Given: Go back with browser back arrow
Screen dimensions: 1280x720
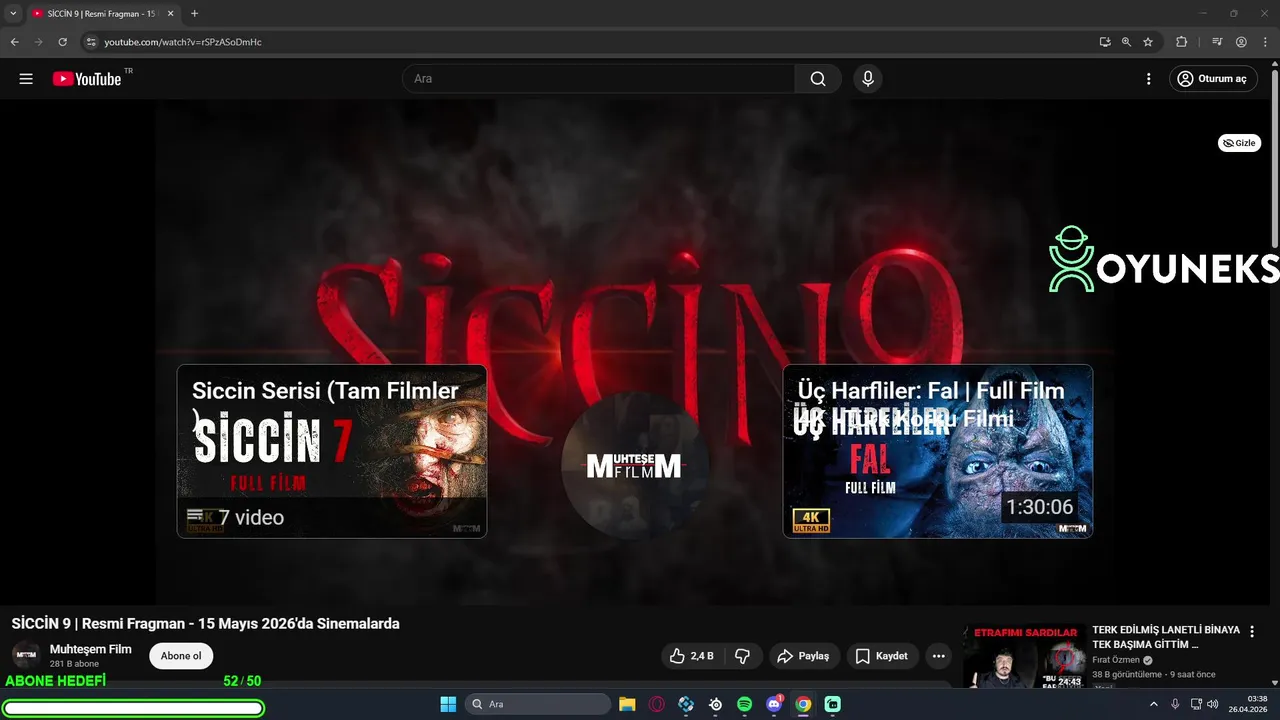Looking at the screenshot, I should tap(14, 42).
